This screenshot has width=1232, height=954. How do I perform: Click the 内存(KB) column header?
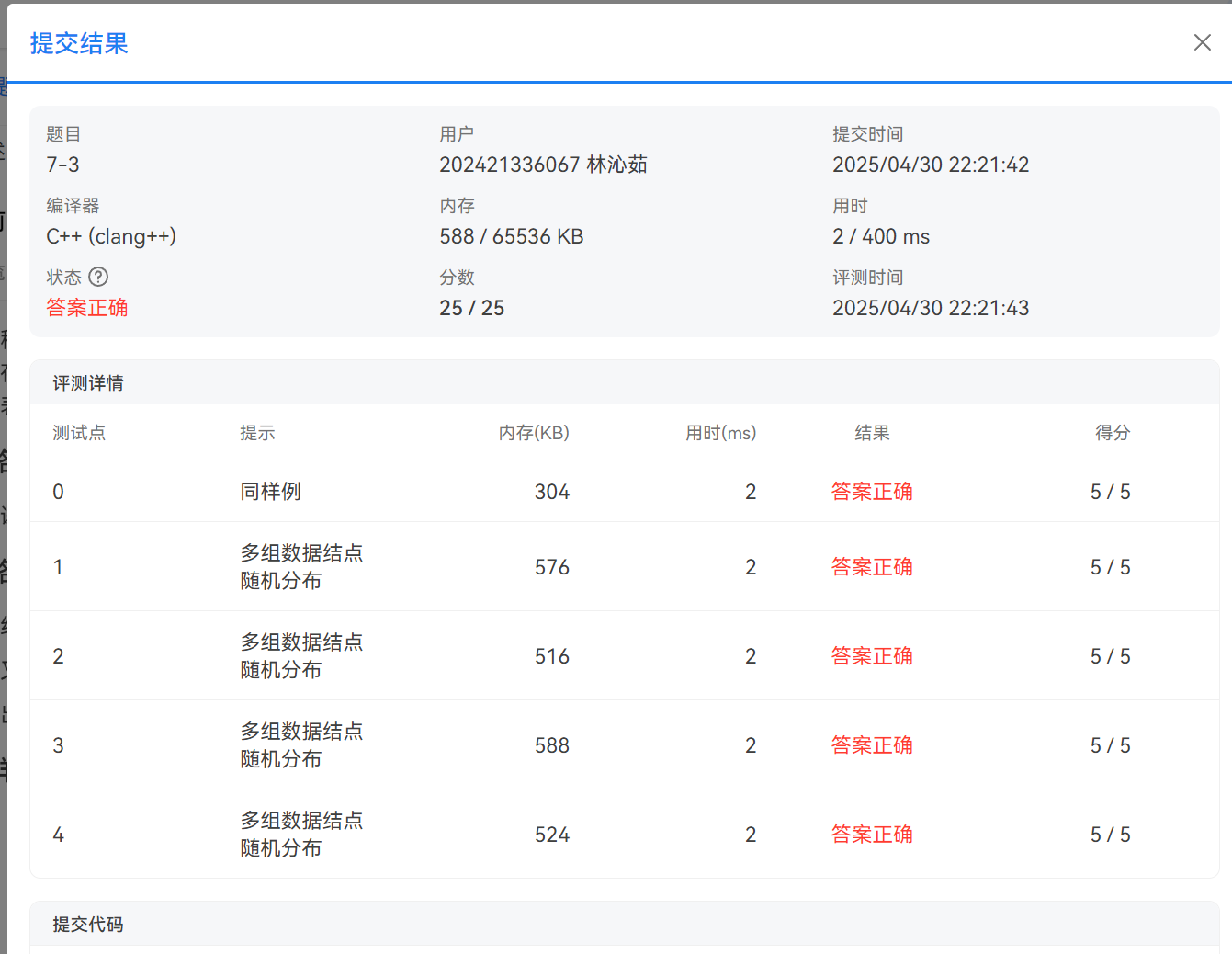point(534,433)
